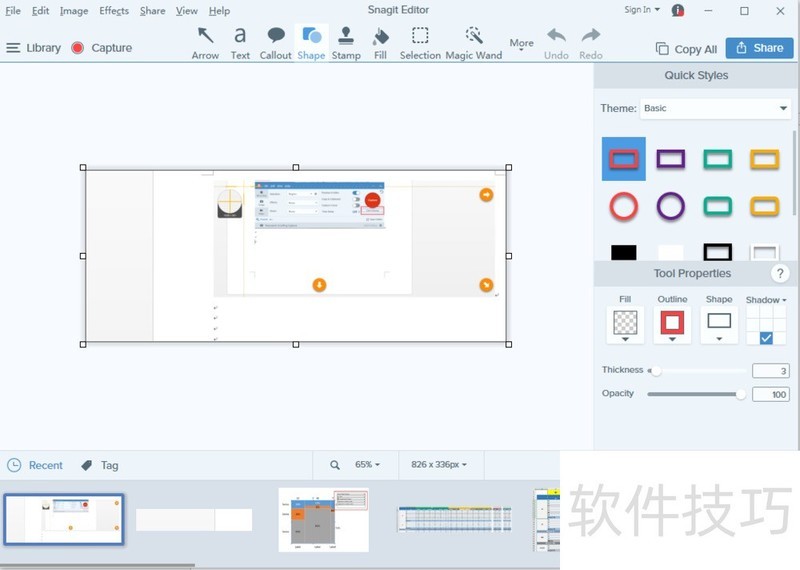The image size is (800, 570).
Task: Expand the 65% zoom level dropdown
Action: pos(367,465)
